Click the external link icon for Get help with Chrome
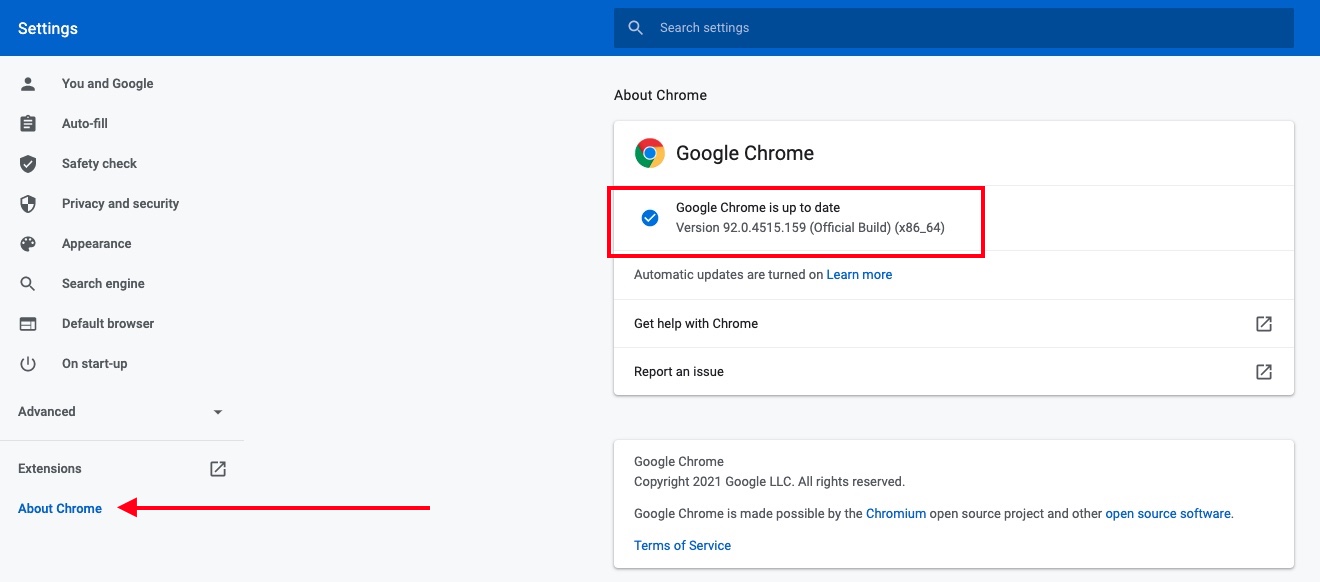Screen dimensions: 1320x582 click(1264, 324)
